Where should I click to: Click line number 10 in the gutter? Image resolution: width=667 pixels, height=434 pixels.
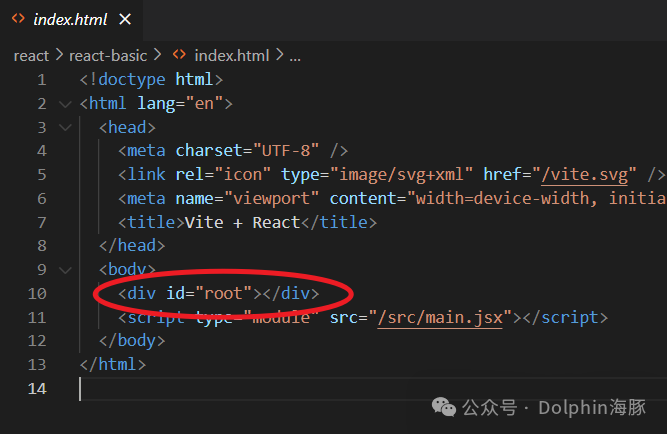[37, 294]
